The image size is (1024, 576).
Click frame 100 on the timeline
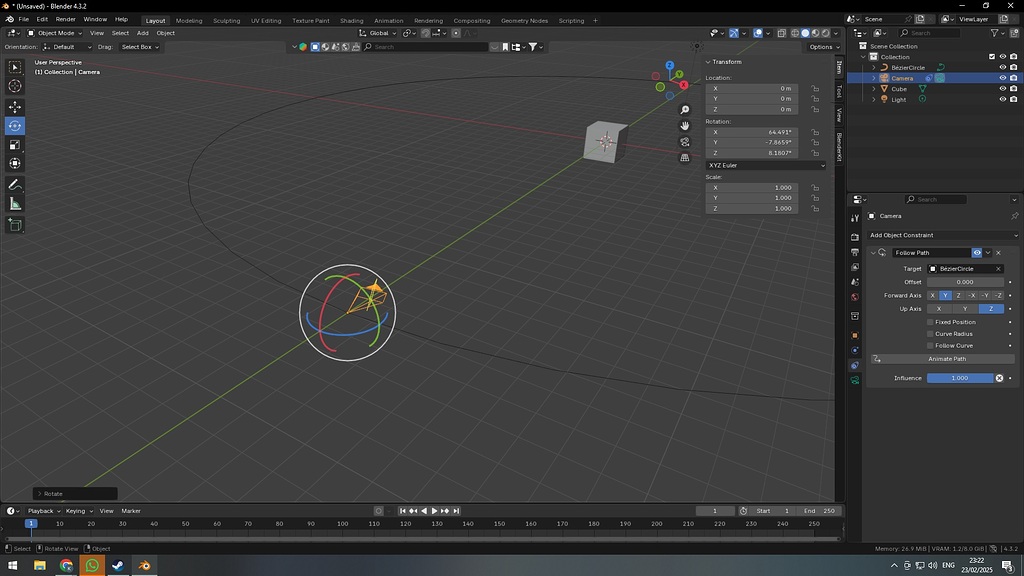click(342, 524)
